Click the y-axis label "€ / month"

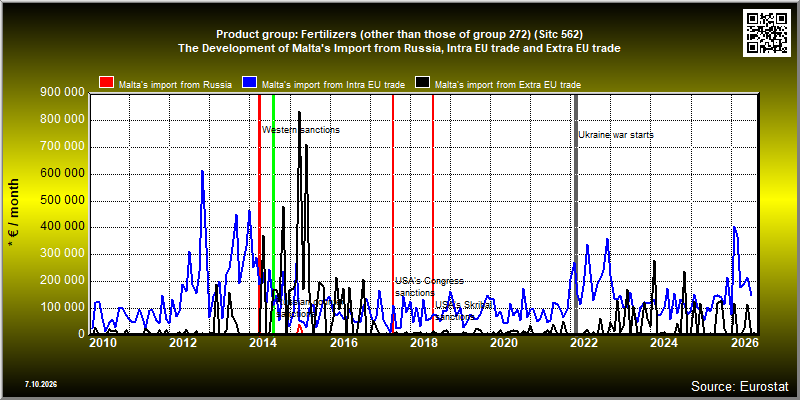(14, 213)
